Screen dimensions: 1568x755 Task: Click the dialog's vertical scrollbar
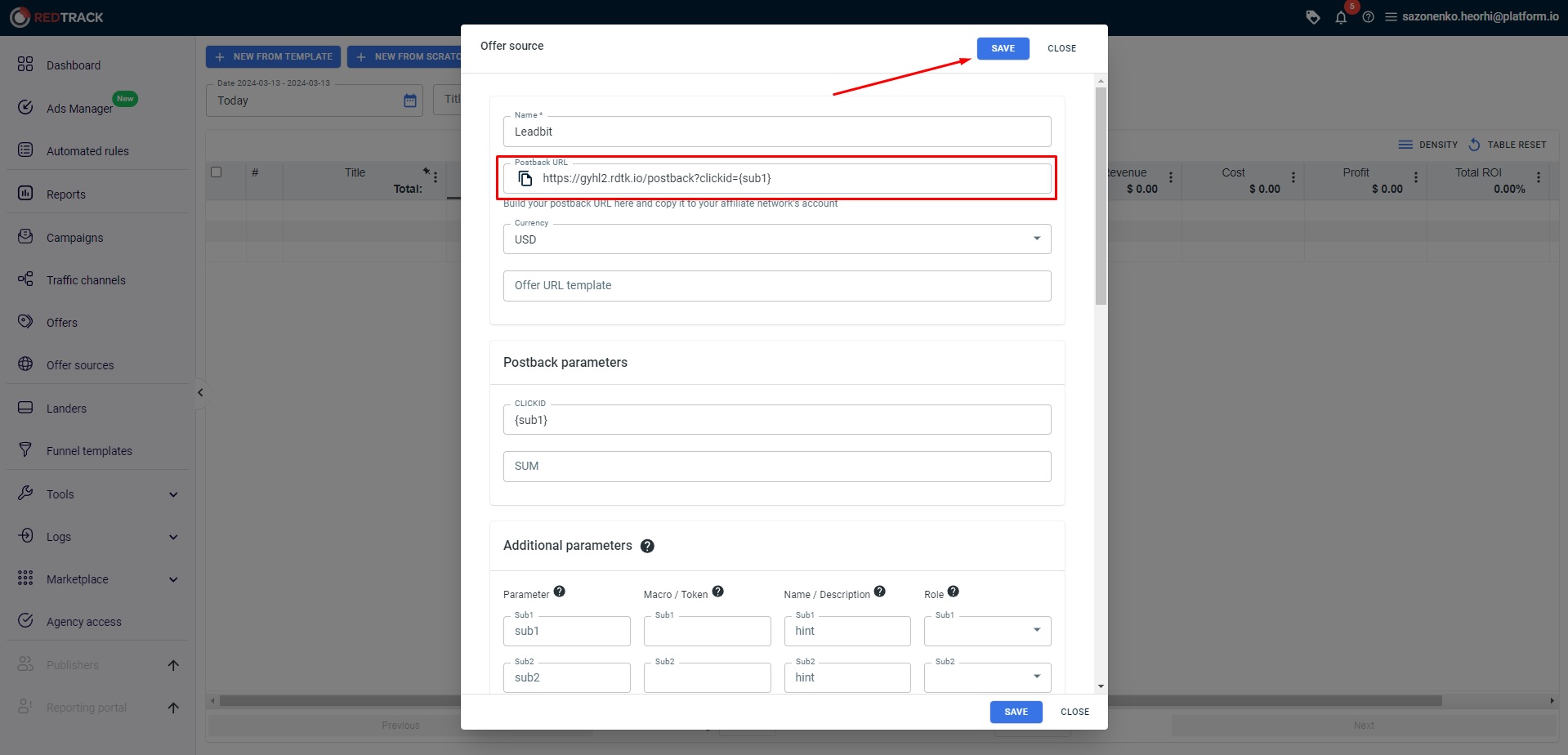[1101, 196]
